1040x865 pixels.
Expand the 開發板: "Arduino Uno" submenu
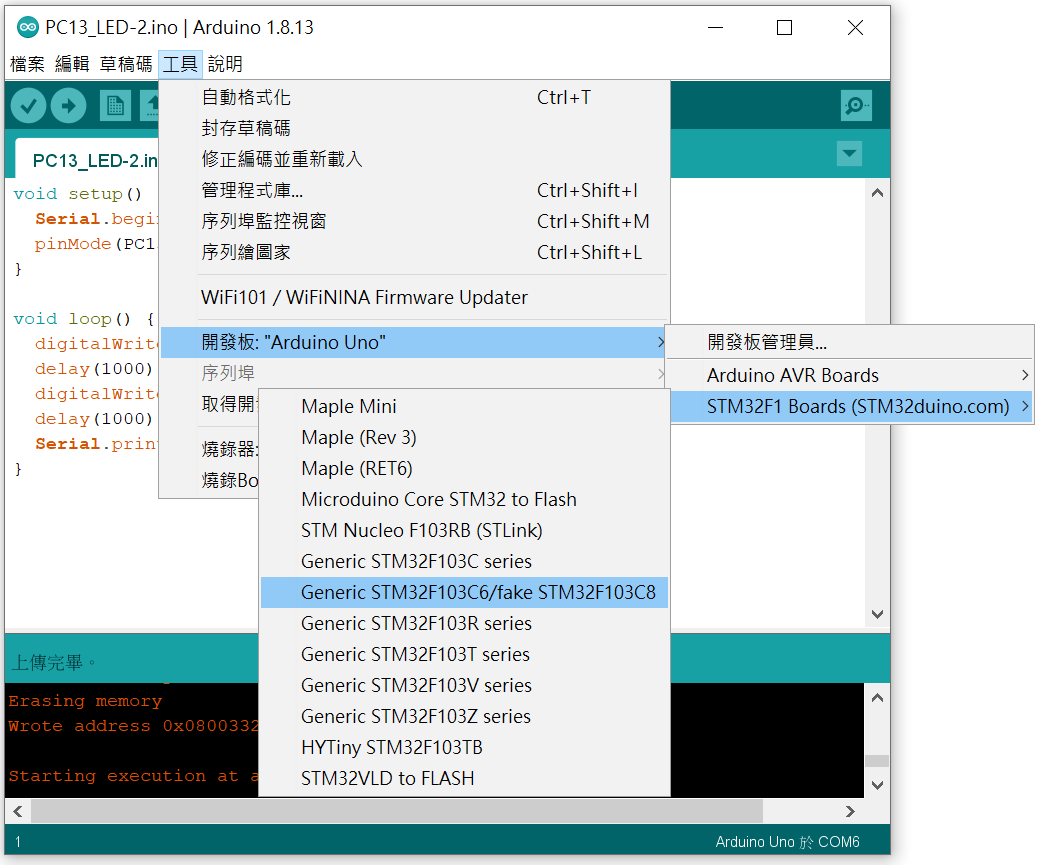(x=414, y=342)
